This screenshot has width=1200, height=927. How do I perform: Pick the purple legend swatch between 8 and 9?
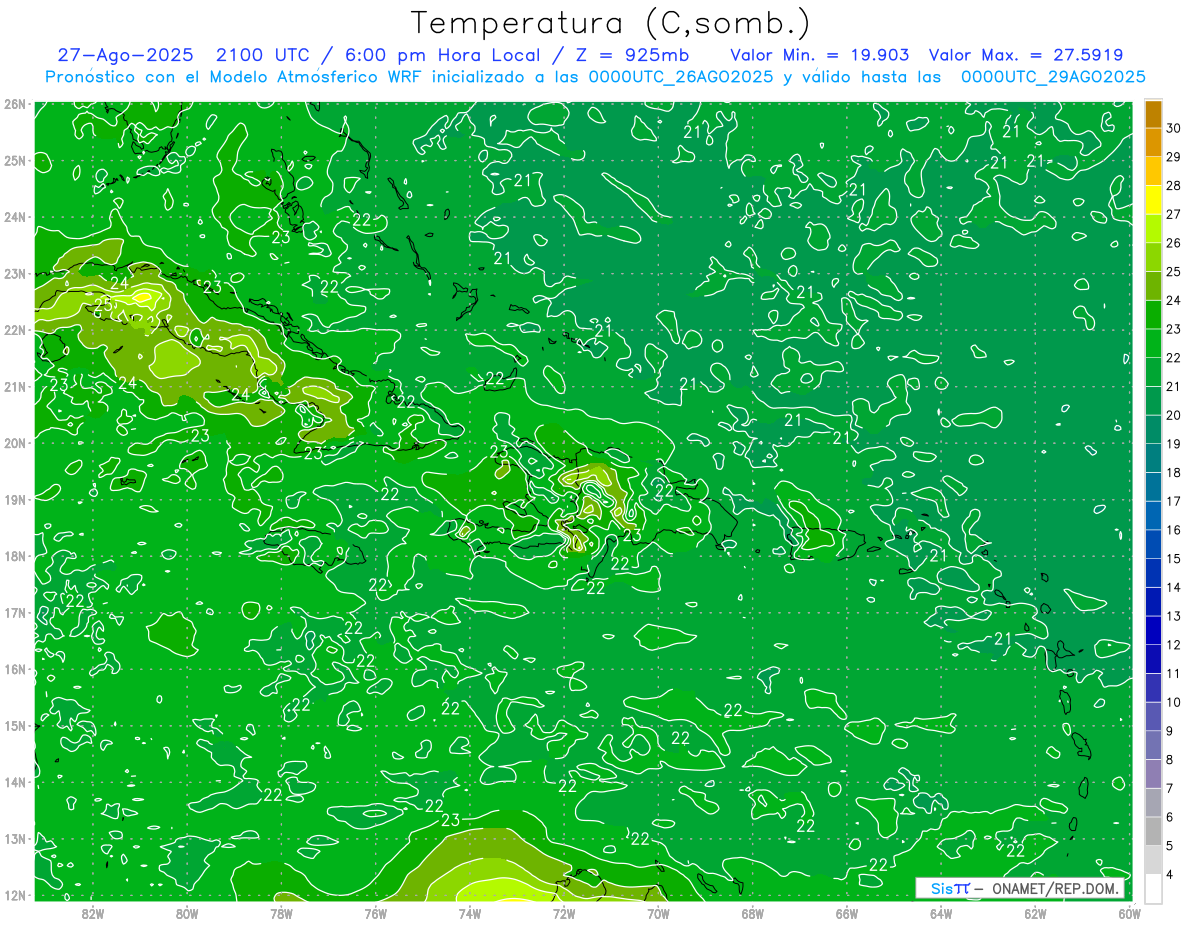point(1153,745)
